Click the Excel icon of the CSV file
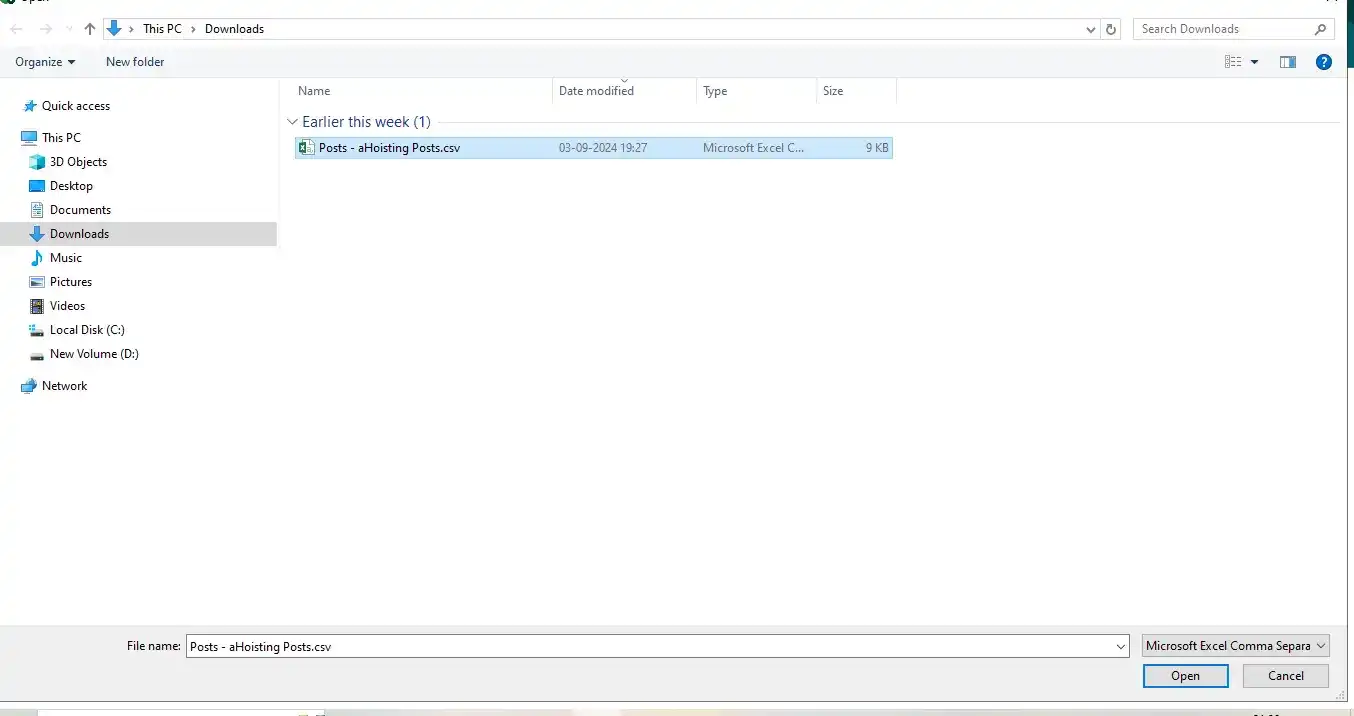This screenshot has height=716, width=1354. [x=307, y=148]
